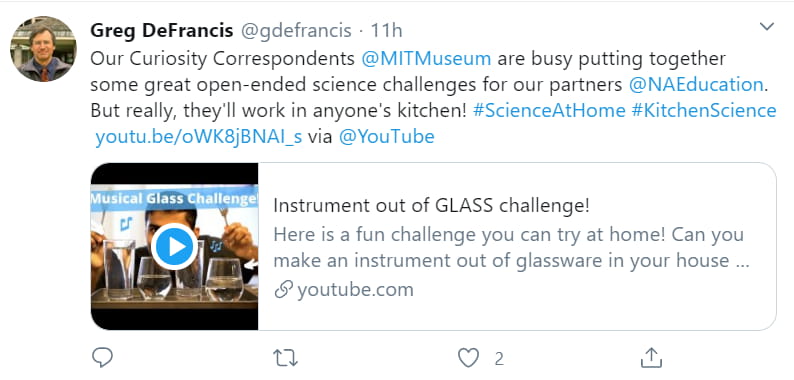Screen dimensions: 794x380
Task: Open the @NAEducation mention
Action: pyautogui.click(x=696, y=85)
